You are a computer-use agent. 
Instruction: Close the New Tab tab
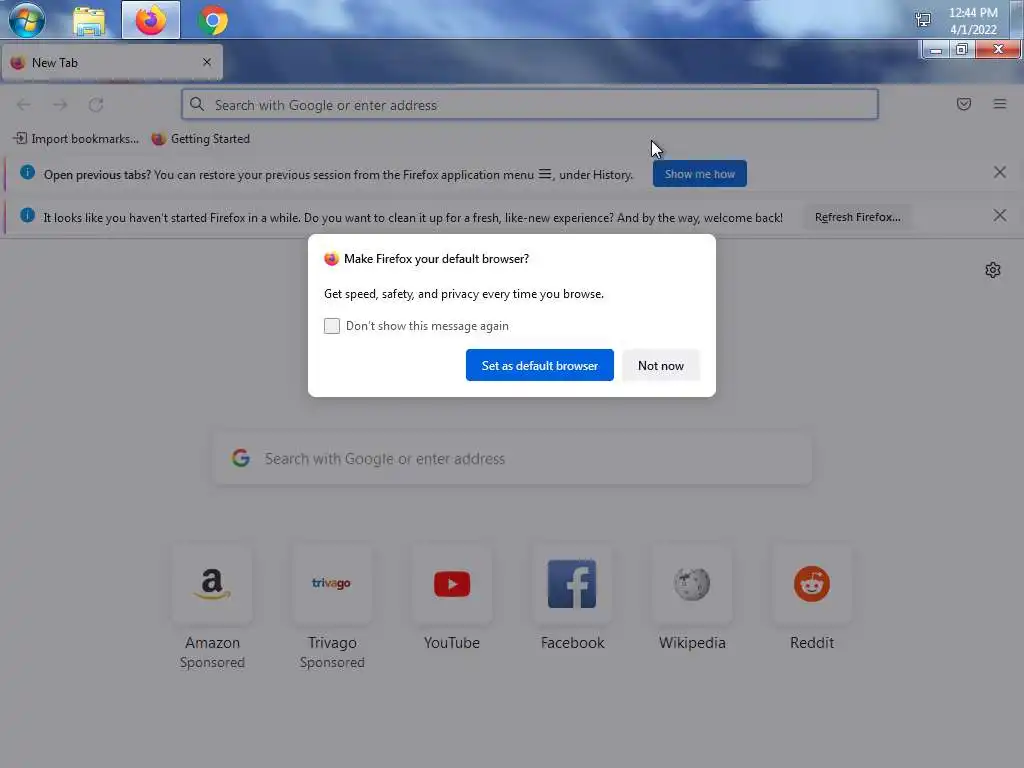[x=207, y=62]
